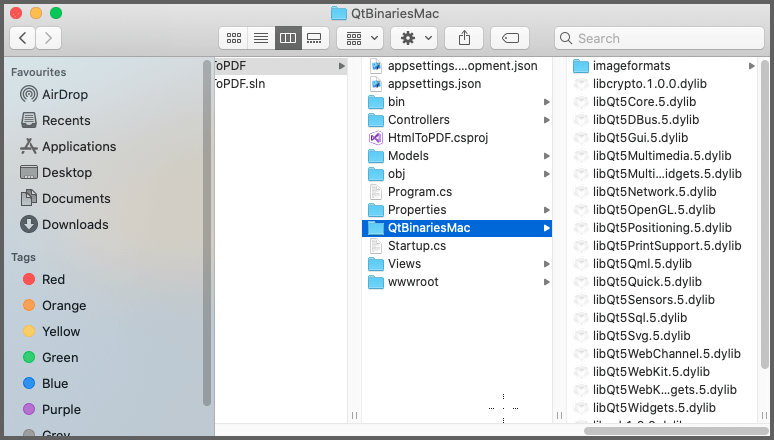This screenshot has height=442, width=774.
Task: Expand the obj folder arrow
Action: point(546,174)
